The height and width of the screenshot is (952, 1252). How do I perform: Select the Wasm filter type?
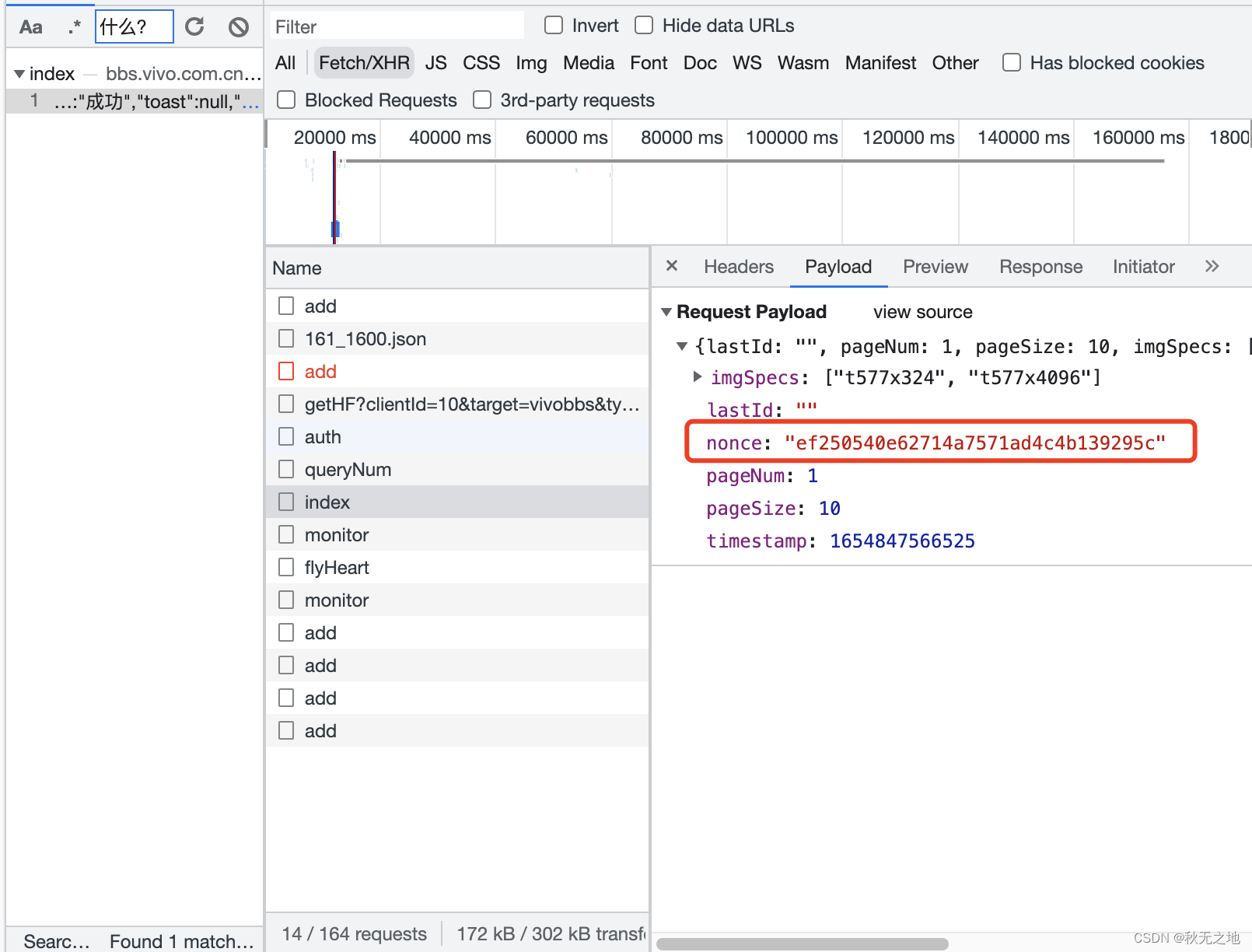803,63
